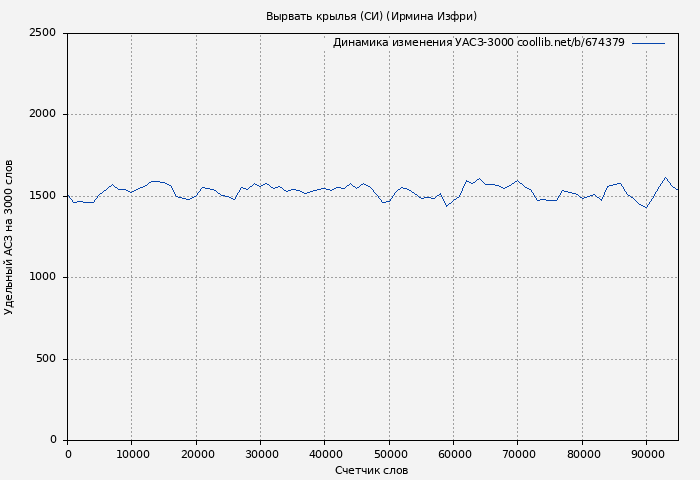Choose the 40000 tick on x-axis

click(324, 454)
